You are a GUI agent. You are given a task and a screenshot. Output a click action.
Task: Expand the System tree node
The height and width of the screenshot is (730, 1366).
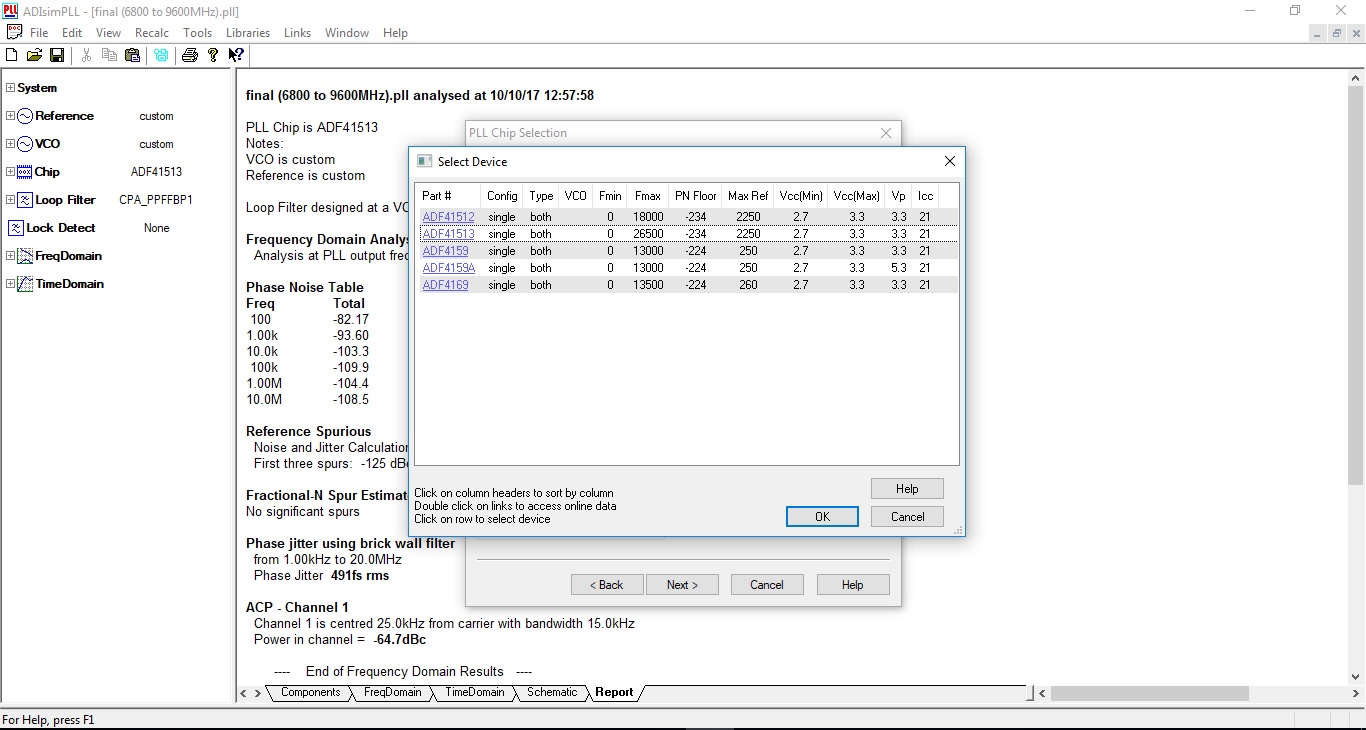[x=10, y=88]
